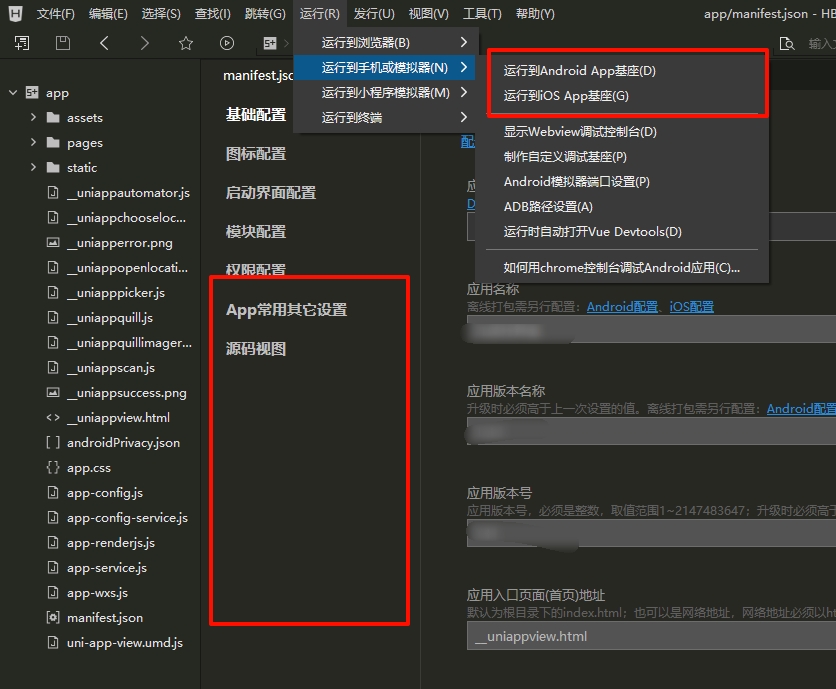Click the 应用入口页面 address input field
836x689 pixels.
[650, 636]
